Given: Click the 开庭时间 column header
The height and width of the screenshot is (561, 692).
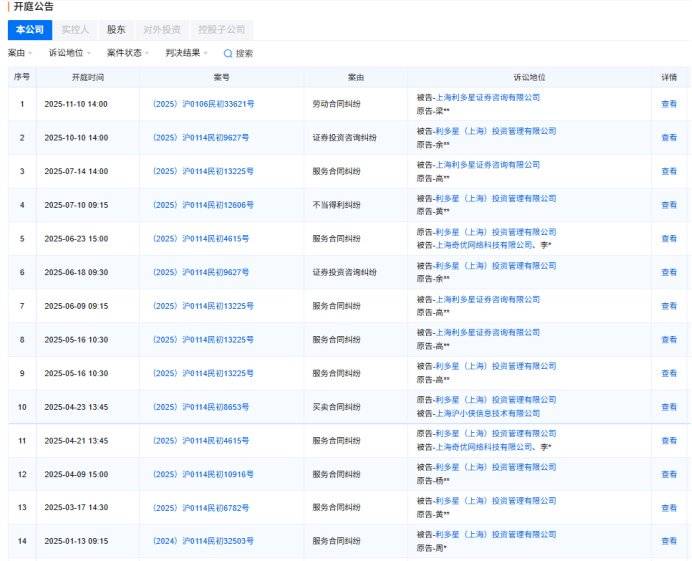Looking at the screenshot, I should 87,77.
